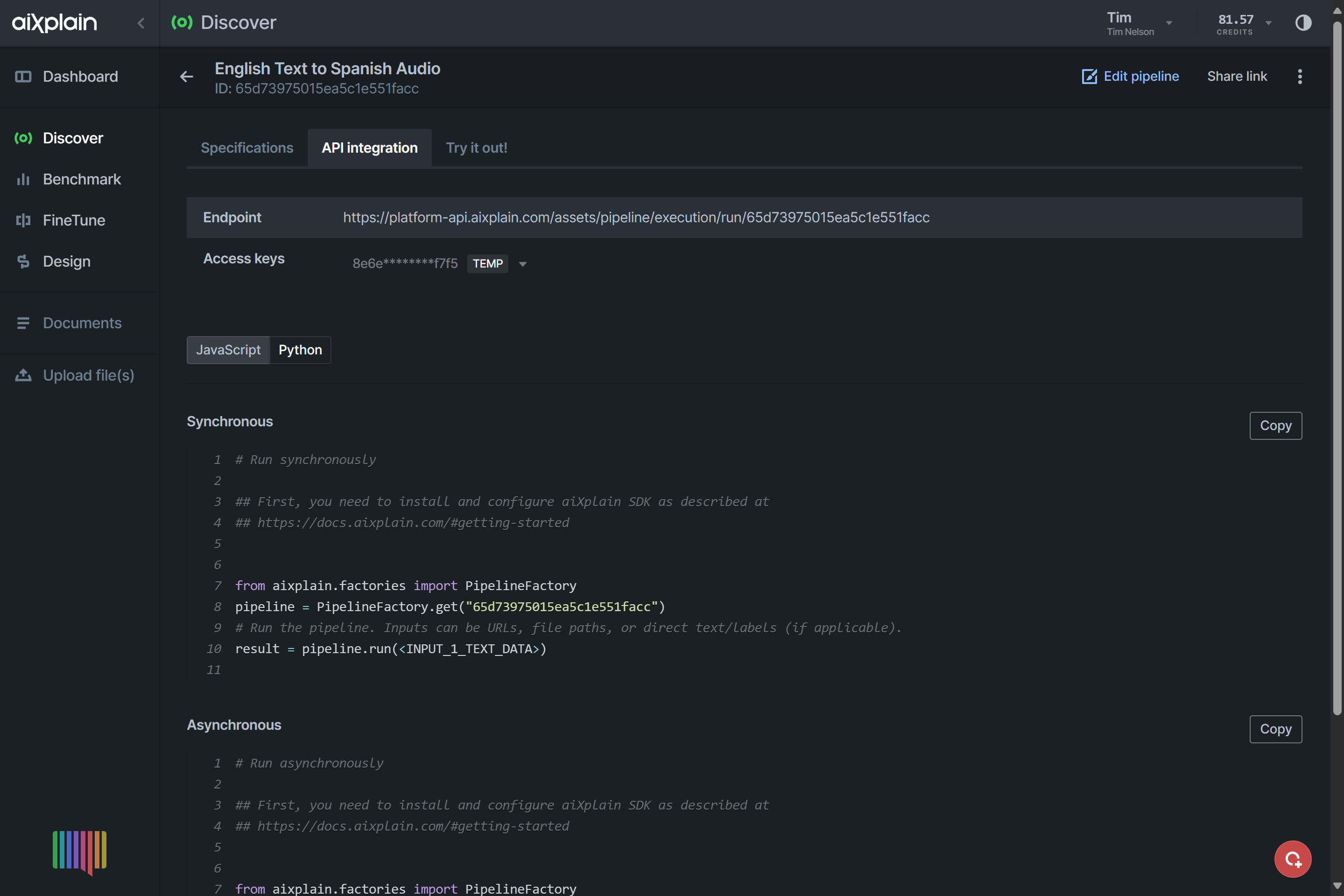The height and width of the screenshot is (896, 1344).
Task: Click the endpoint URL text
Action: pyautogui.click(x=636, y=218)
